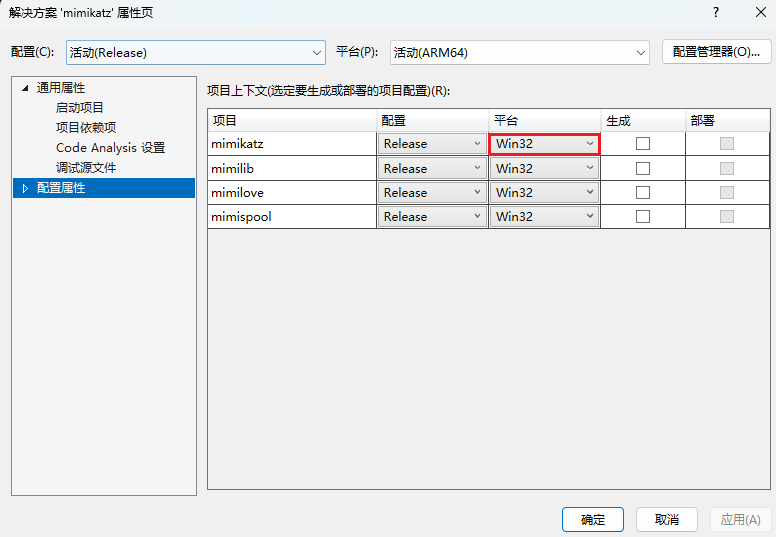Select the mimikatz project cell
The width and height of the screenshot is (776, 537).
click(292, 144)
